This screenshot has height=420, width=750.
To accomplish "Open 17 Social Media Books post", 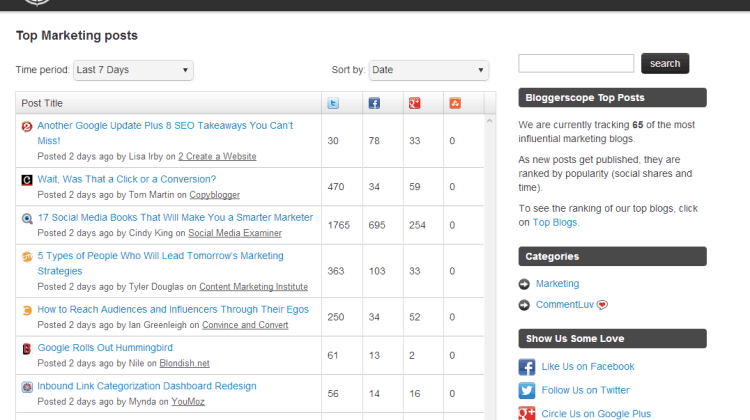I will pos(175,217).
